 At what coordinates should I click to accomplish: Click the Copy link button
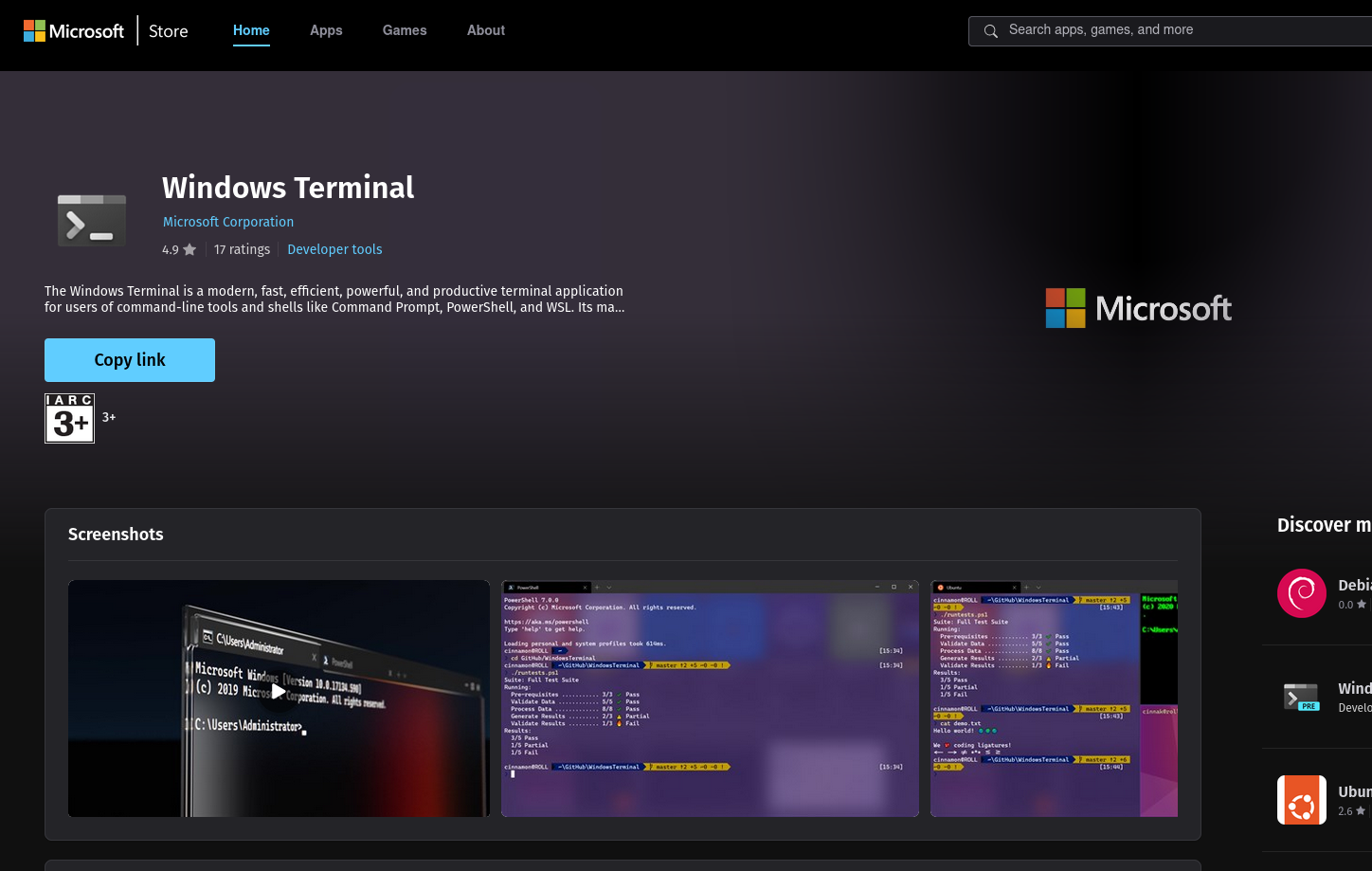click(x=130, y=360)
